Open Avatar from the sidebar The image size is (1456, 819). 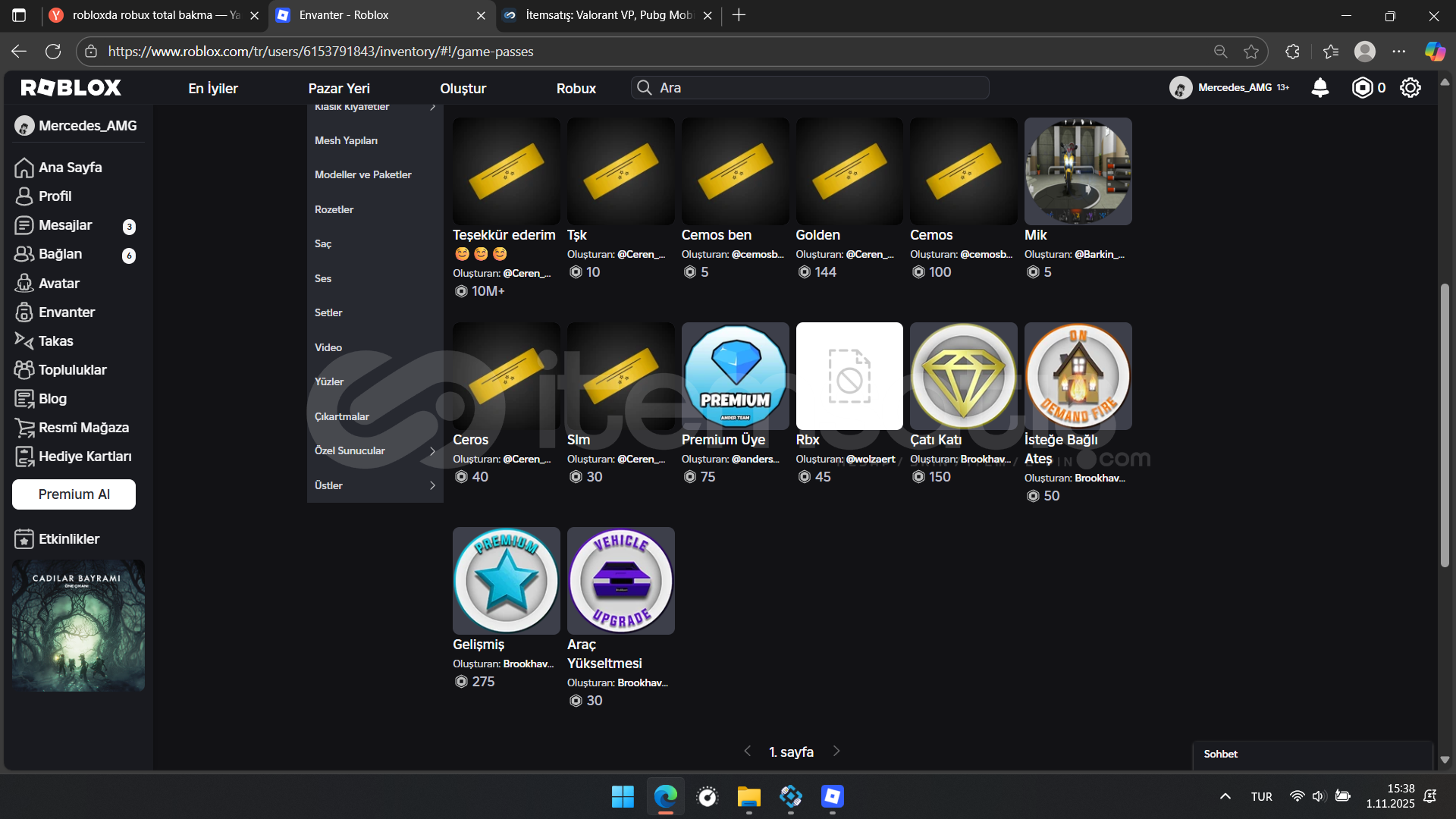pos(58,284)
